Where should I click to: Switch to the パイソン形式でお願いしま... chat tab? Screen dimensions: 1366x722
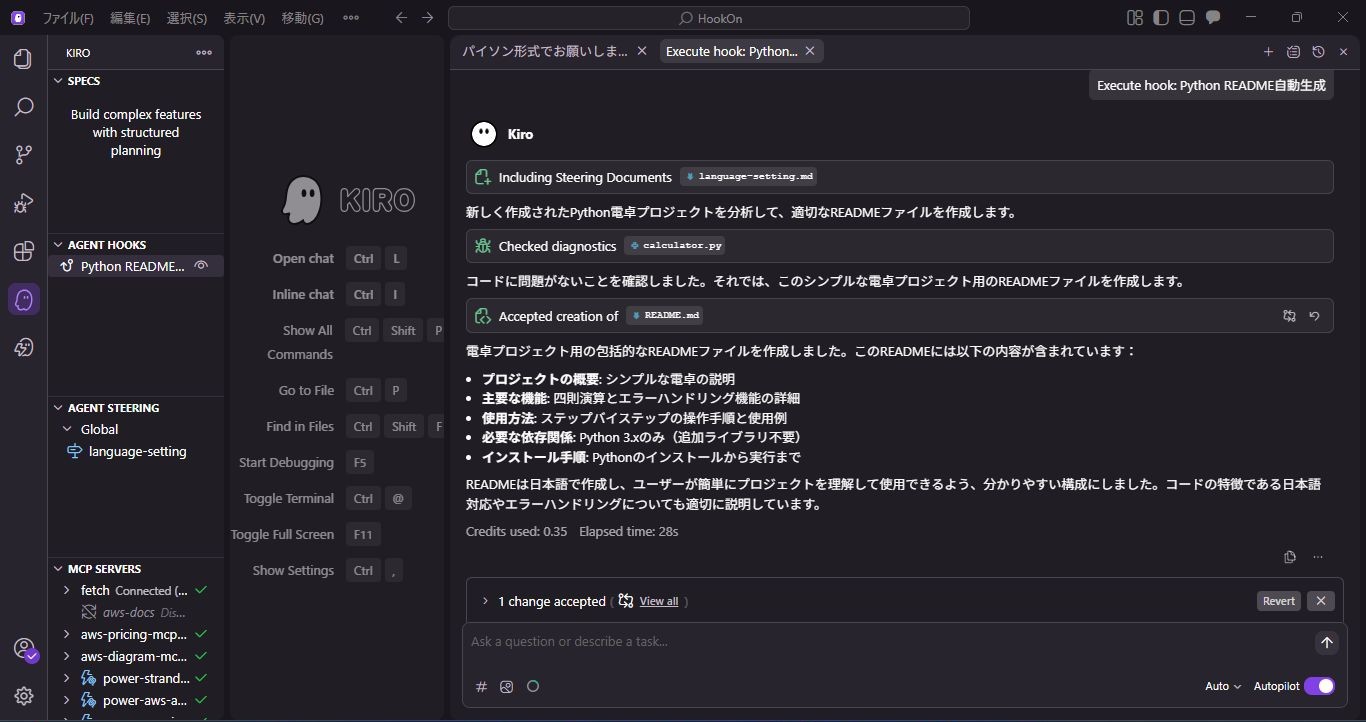[x=544, y=51]
